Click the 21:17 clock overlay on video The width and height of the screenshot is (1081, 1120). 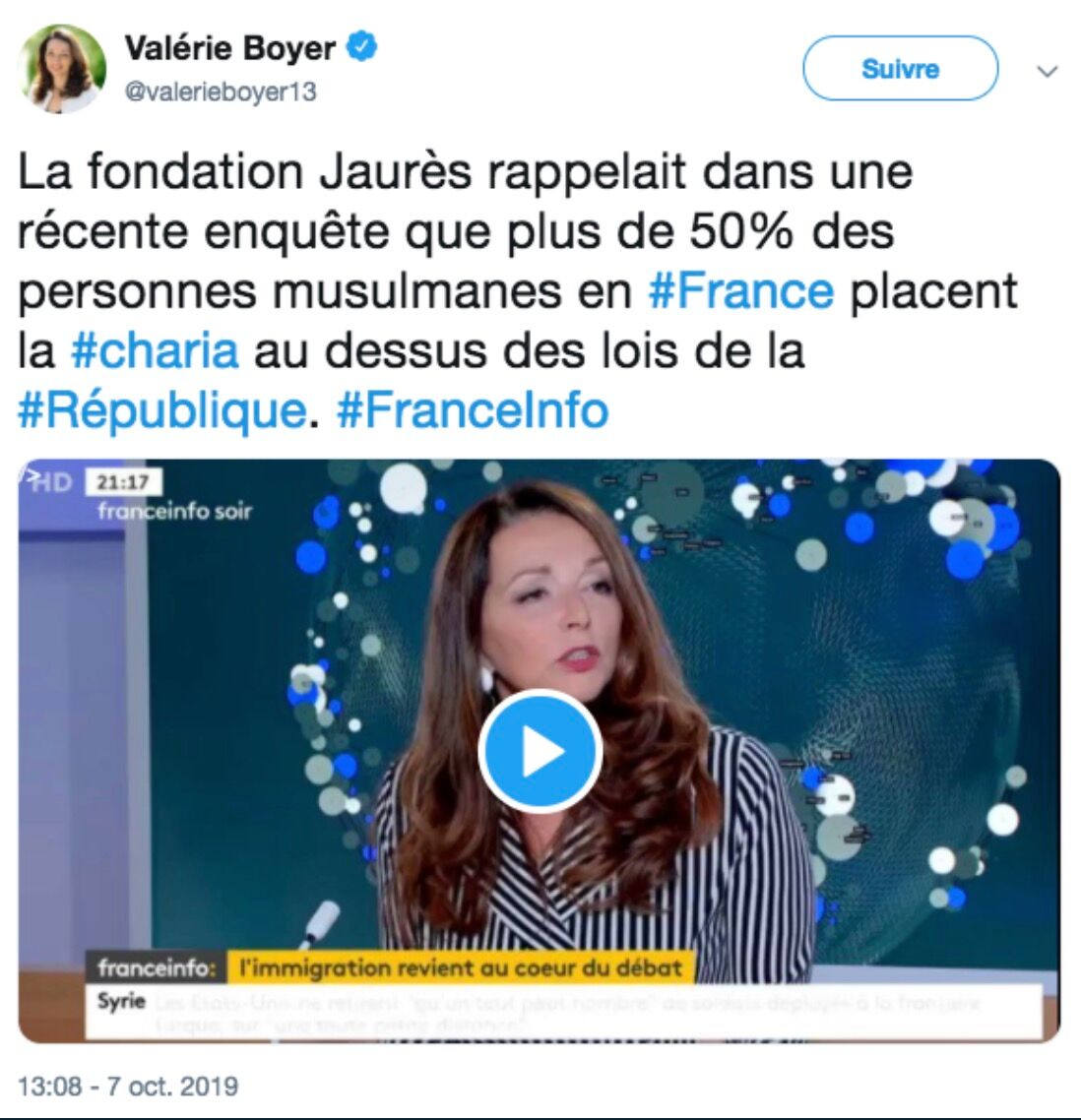tap(124, 482)
